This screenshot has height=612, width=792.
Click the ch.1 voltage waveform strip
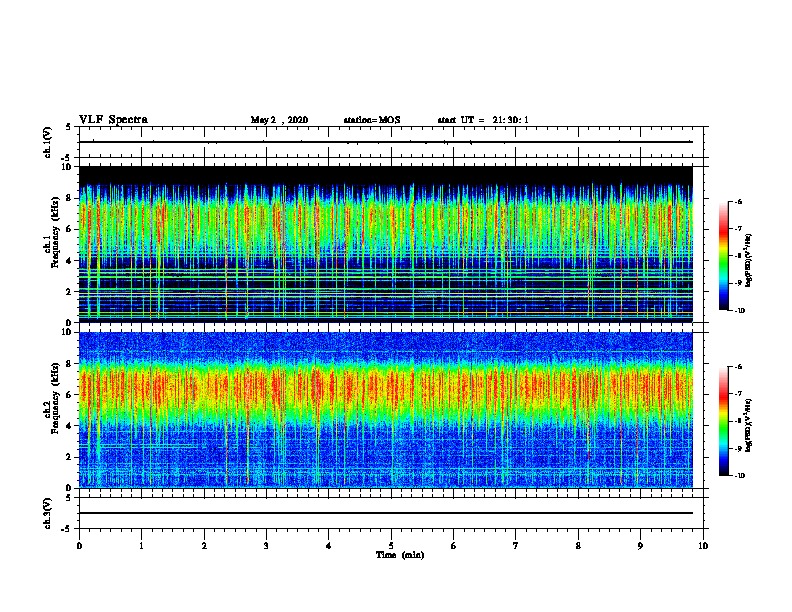coord(391,142)
